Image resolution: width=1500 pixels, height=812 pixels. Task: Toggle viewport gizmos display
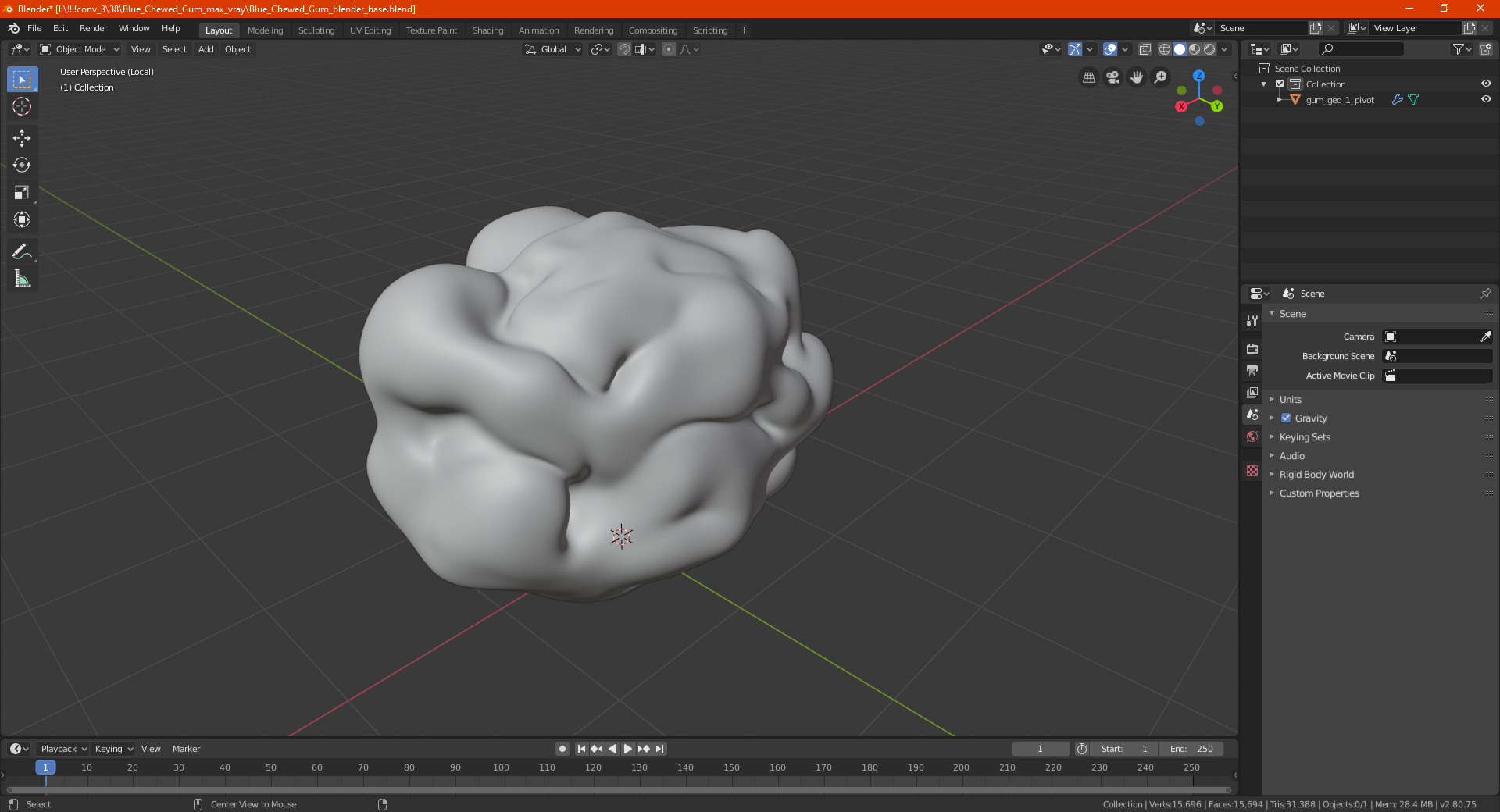[x=1075, y=49]
